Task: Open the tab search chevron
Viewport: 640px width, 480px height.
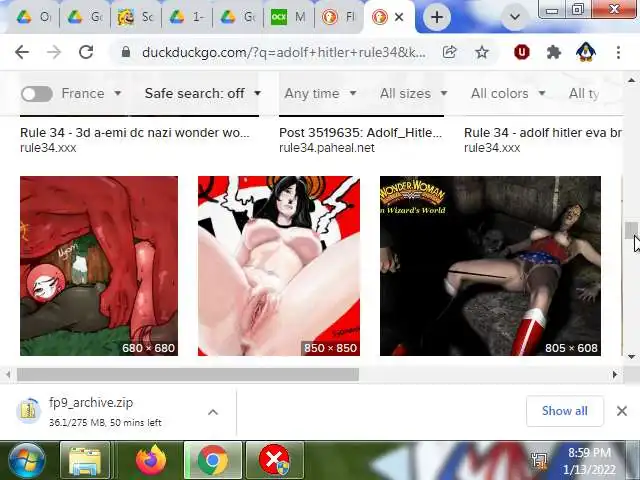Action: pyautogui.click(x=515, y=17)
